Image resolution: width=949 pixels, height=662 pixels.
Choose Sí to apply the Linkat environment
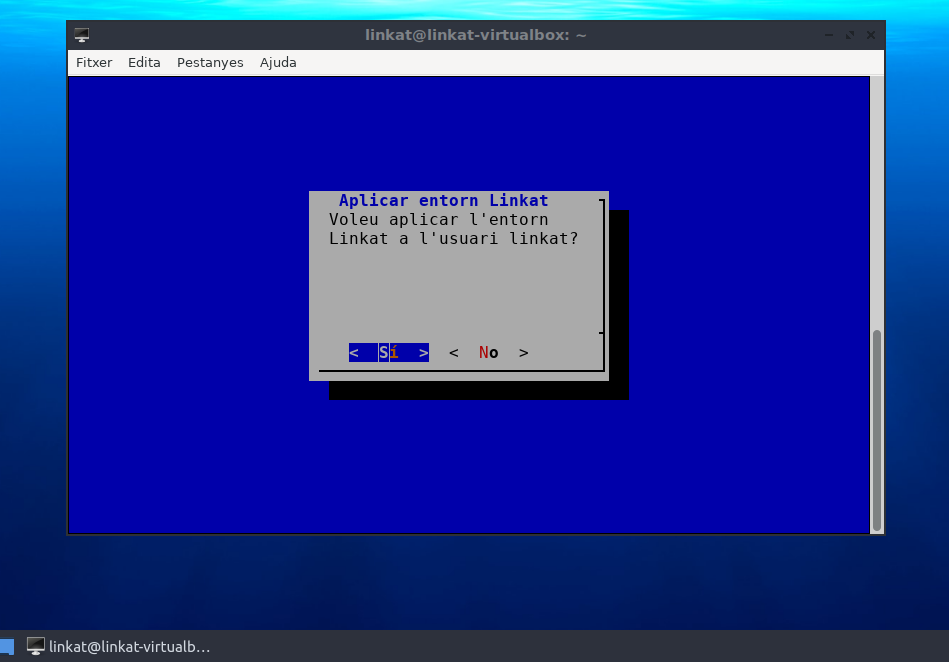click(389, 352)
